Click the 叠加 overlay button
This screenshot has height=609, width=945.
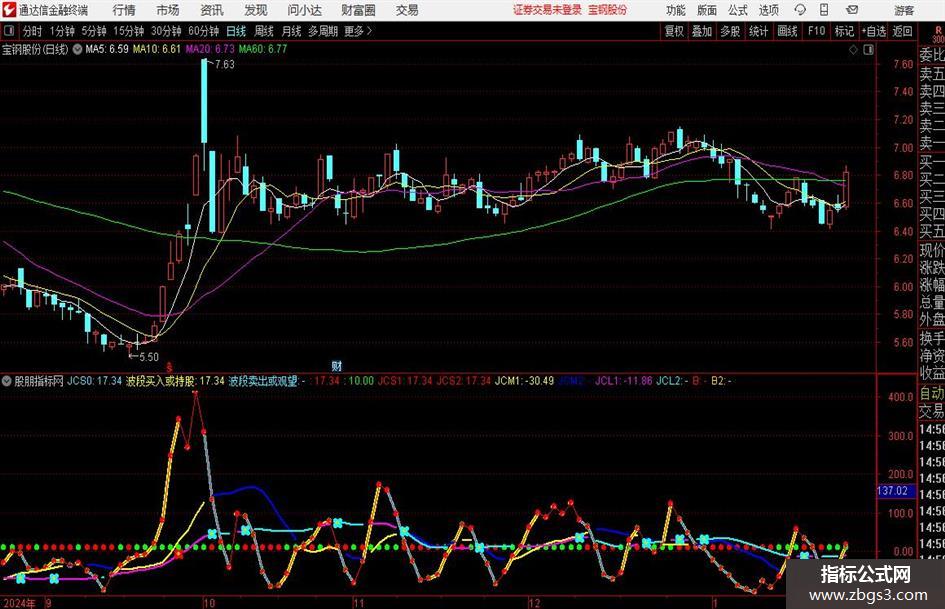702,31
